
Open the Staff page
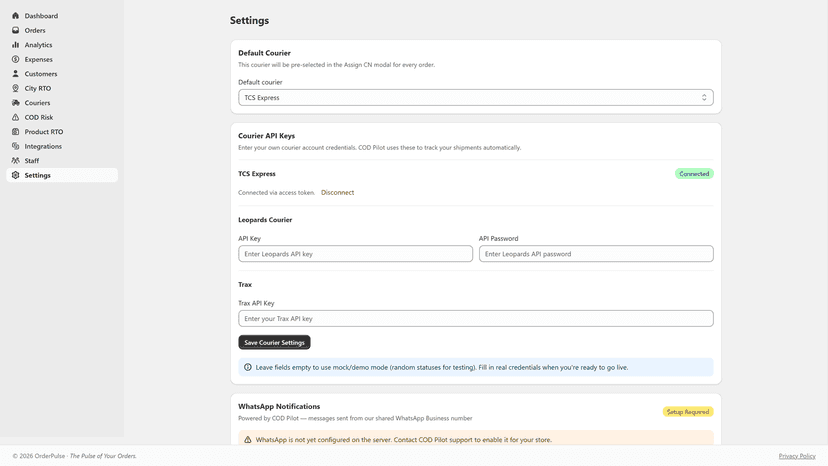(62, 161)
